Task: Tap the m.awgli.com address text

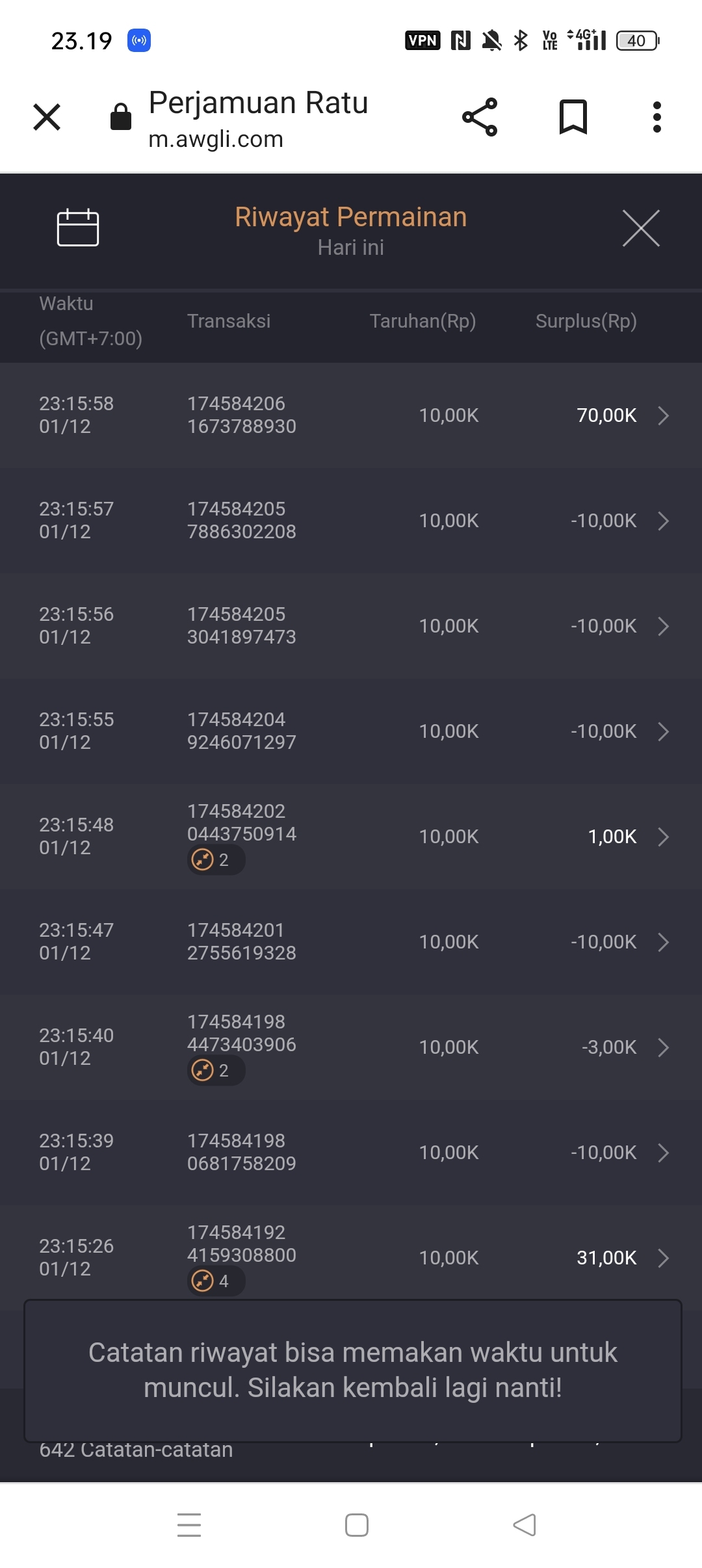Action: [x=216, y=139]
